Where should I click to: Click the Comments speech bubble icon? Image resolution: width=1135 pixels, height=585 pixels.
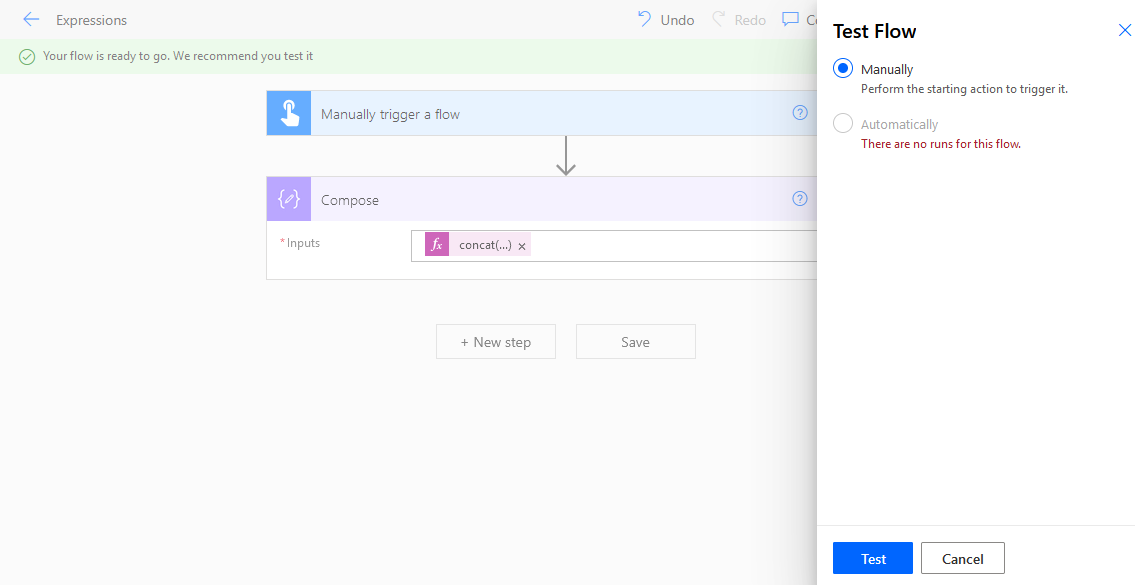pos(790,19)
